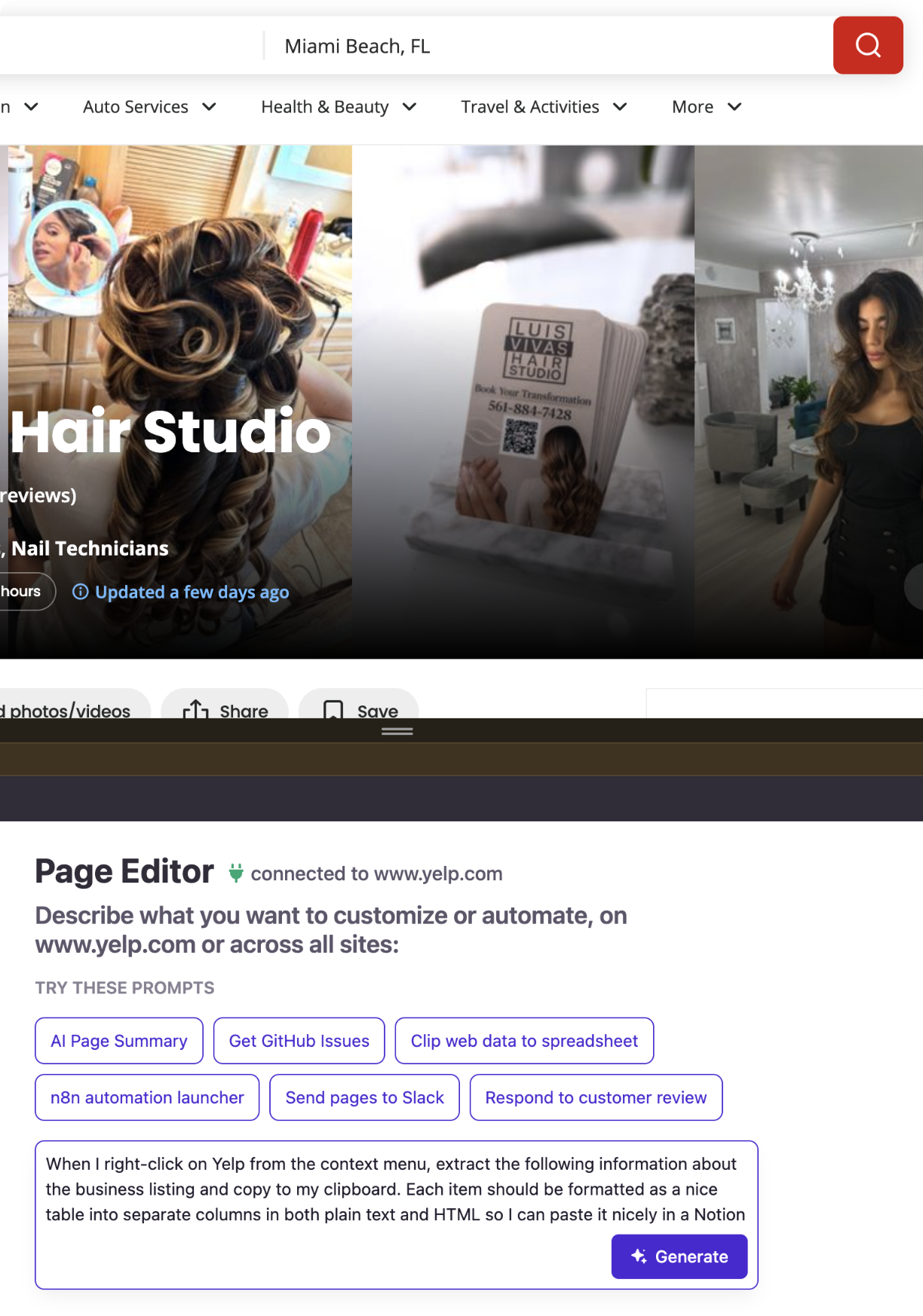
Task: Select n8n automation launcher prompt
Action: (x=147, y=1097)
